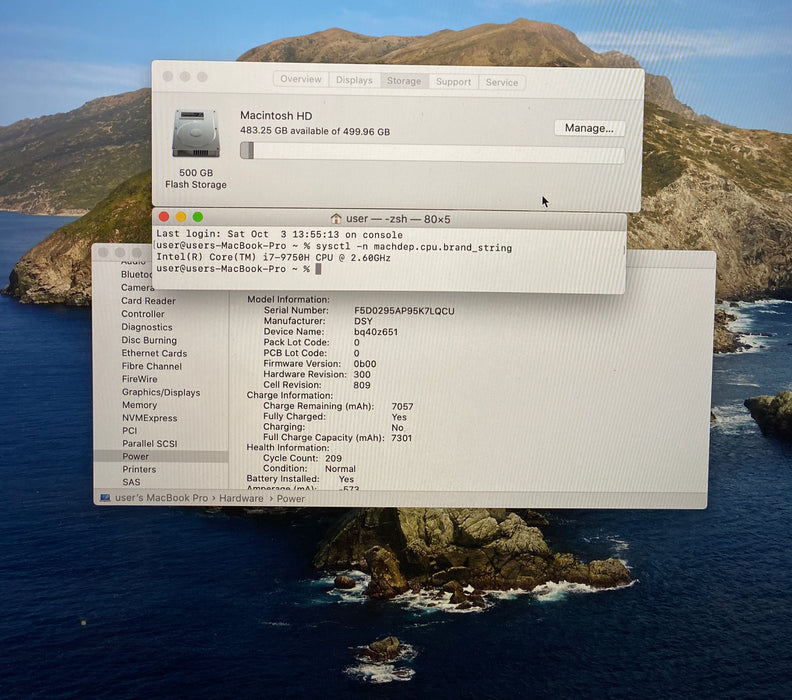Screen dimensions: 792x700
Task: Click the Terminal title "user — -zsh — 80×5"
Action: pyautogui.click(x=398, y=219)
